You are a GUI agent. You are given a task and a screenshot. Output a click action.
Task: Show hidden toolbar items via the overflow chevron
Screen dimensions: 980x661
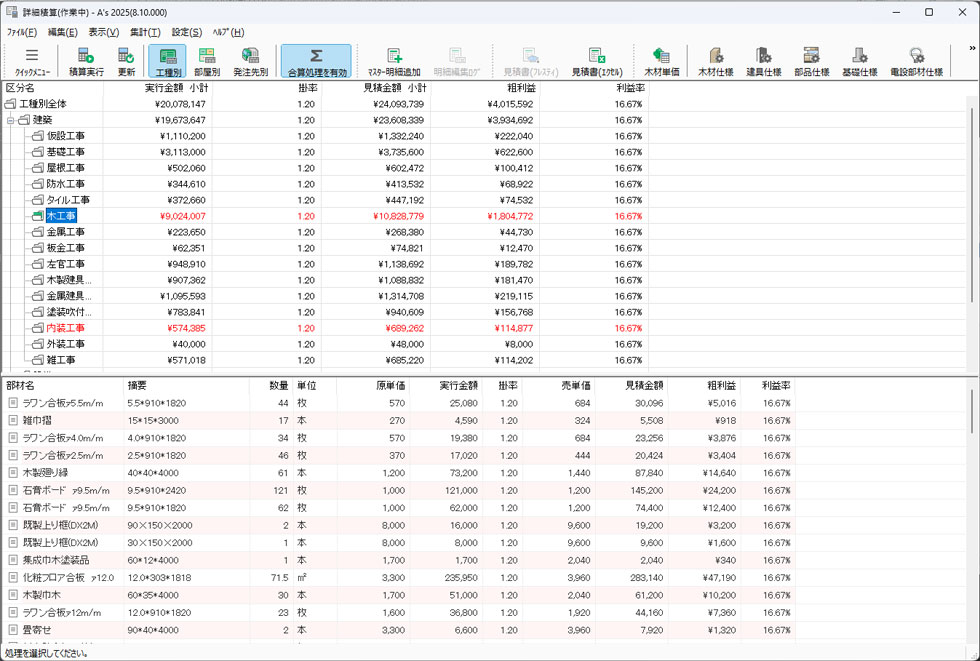[972, 48]
